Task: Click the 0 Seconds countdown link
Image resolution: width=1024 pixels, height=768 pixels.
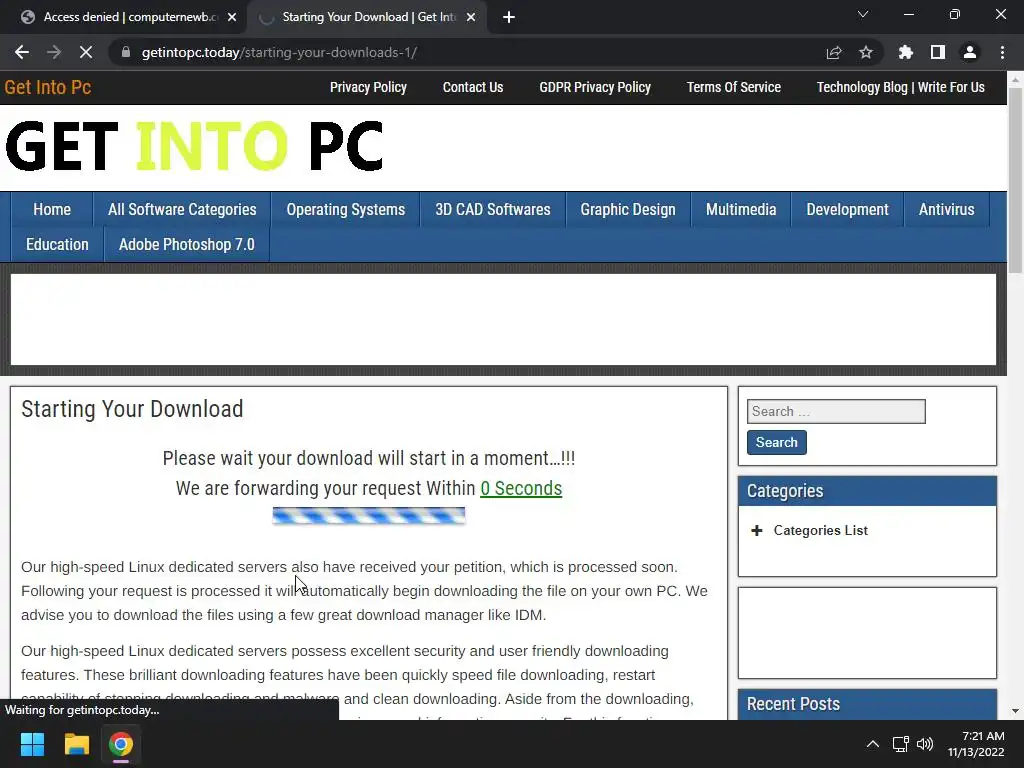Action: [521, 488]
